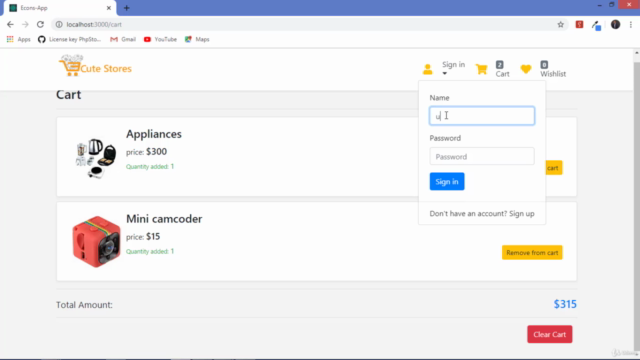Screen dimensions: 640x360
Task: Click the Cute Stores logo
Action: (95, 66)
